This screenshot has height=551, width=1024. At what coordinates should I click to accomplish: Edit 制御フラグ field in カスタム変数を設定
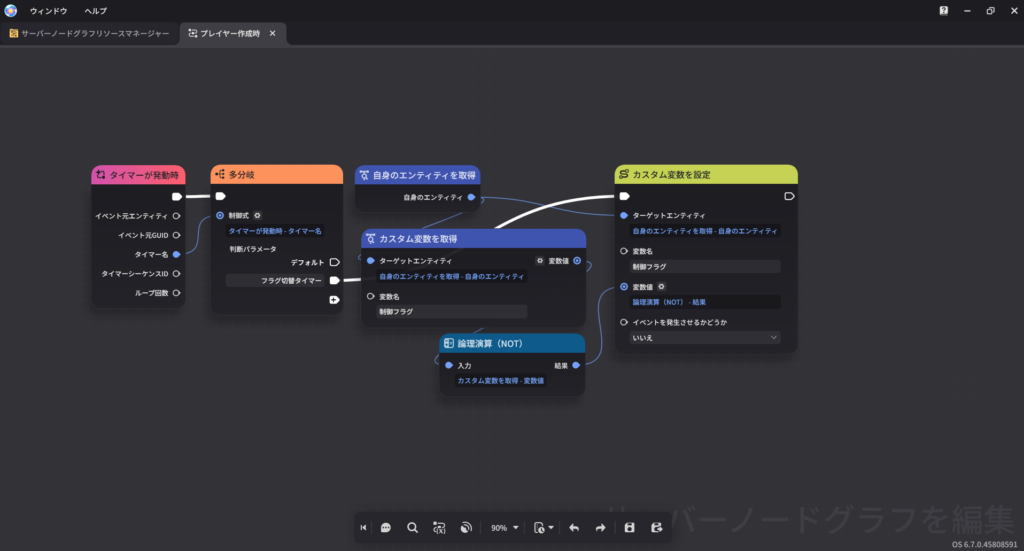point(705,266)
